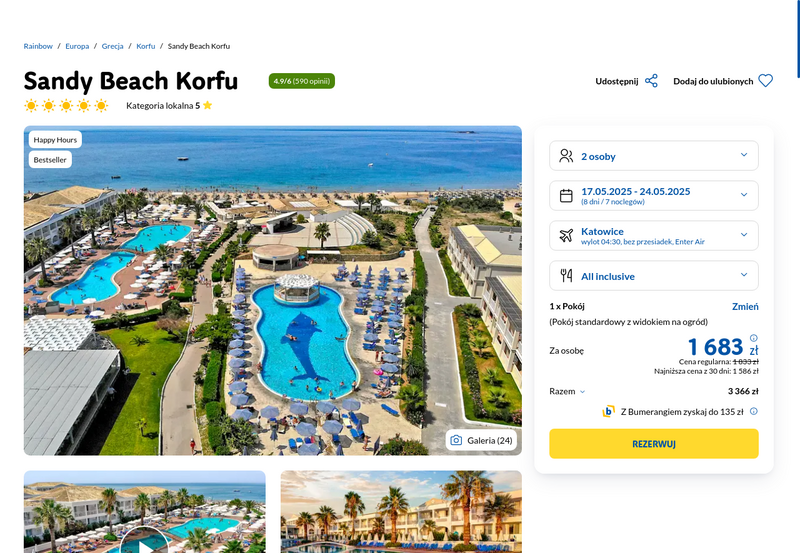The image size is (800, 553).
Task: Click the info icon next to the Bumerang offer
Action: 754,411
